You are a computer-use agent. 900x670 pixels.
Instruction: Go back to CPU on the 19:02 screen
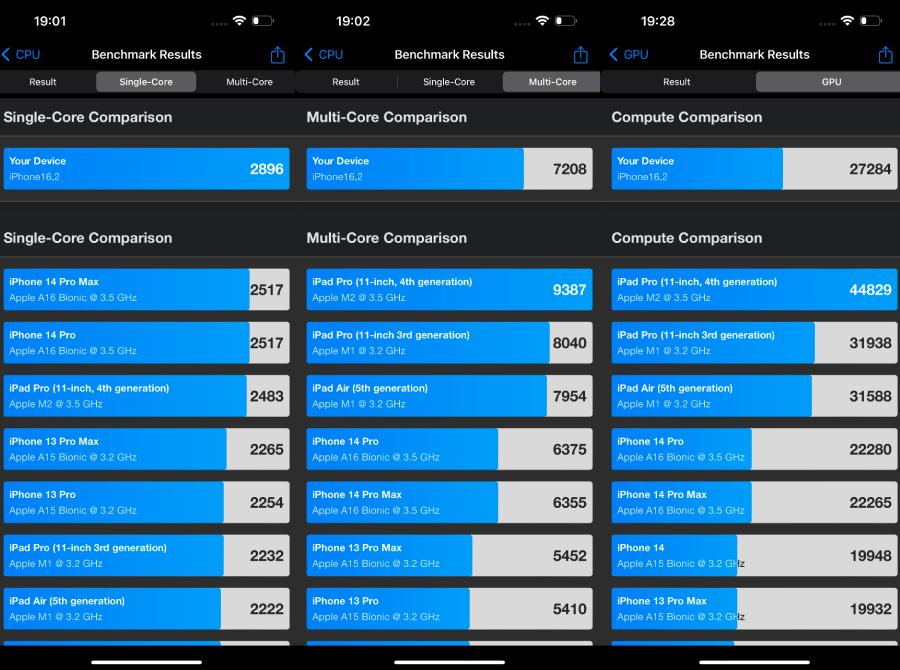(324, 55)
